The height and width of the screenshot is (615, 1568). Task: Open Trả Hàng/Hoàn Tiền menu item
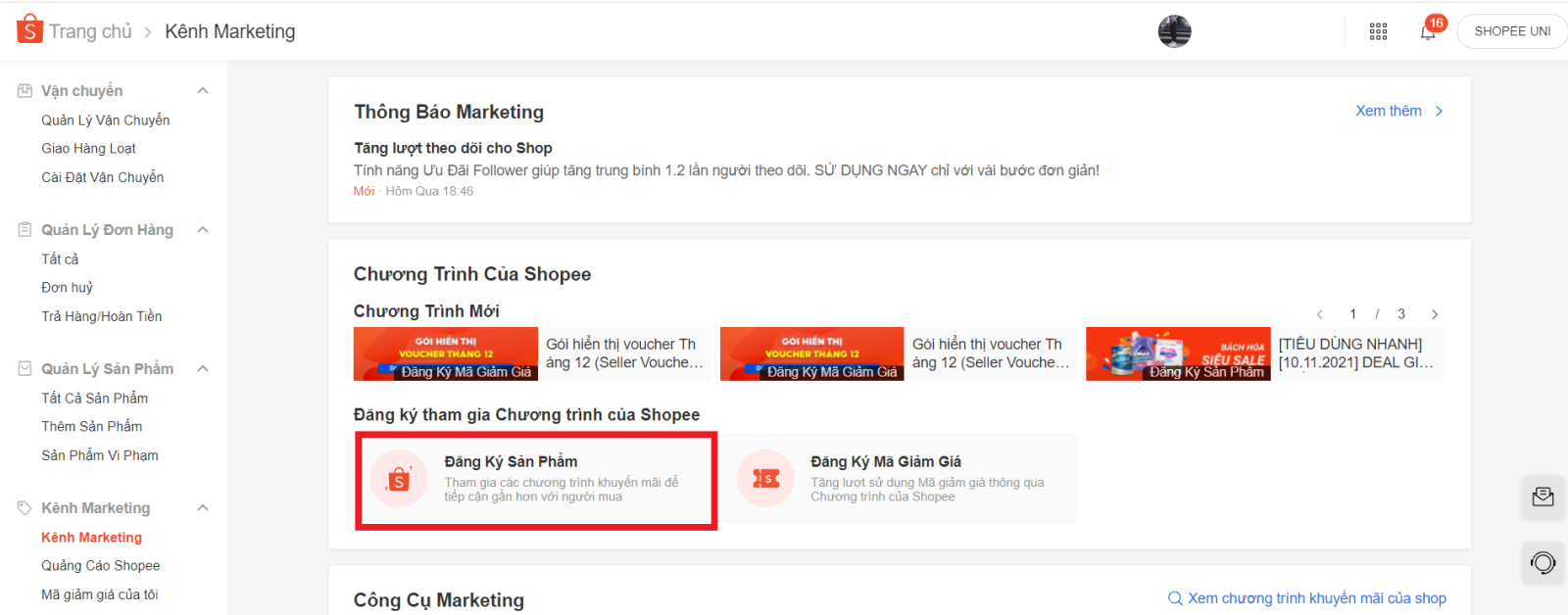click(101, 316)
